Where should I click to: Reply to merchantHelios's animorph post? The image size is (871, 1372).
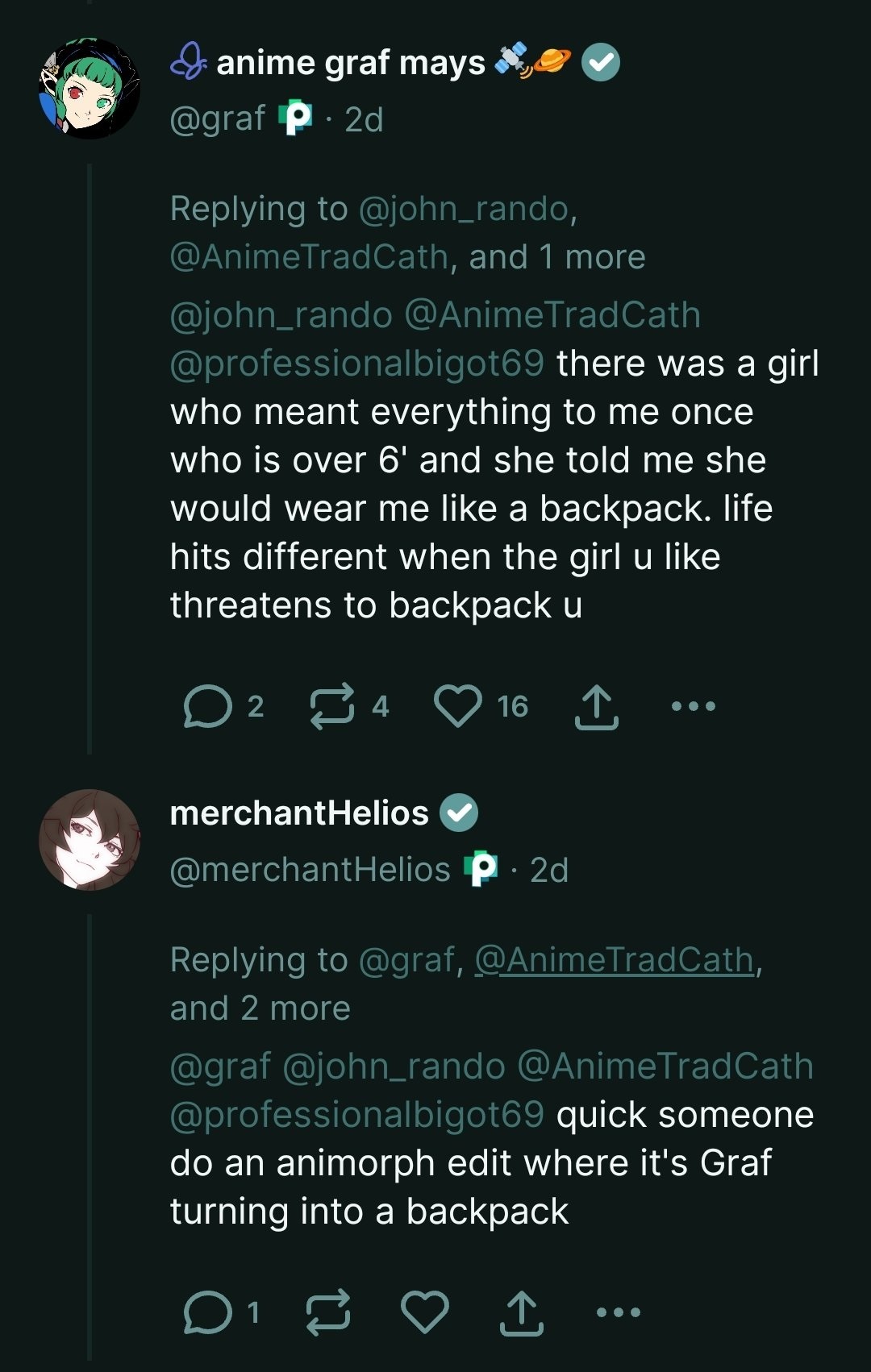208,1312
